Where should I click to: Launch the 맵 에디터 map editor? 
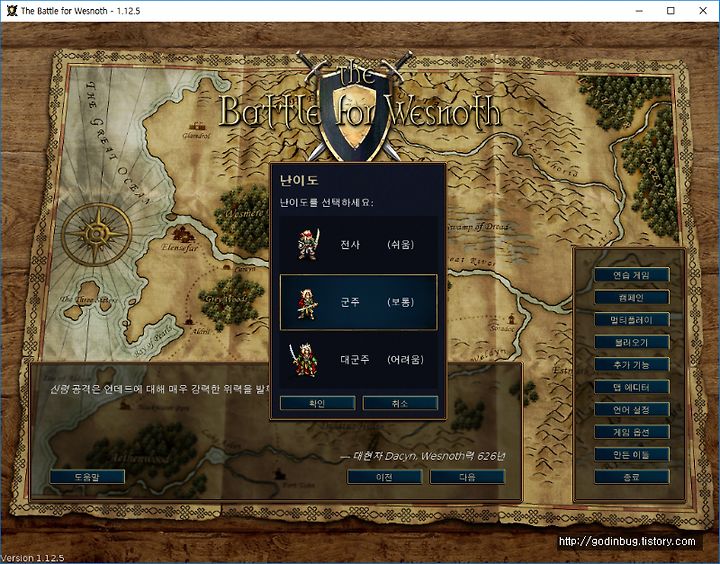click(x=632, y=387)
